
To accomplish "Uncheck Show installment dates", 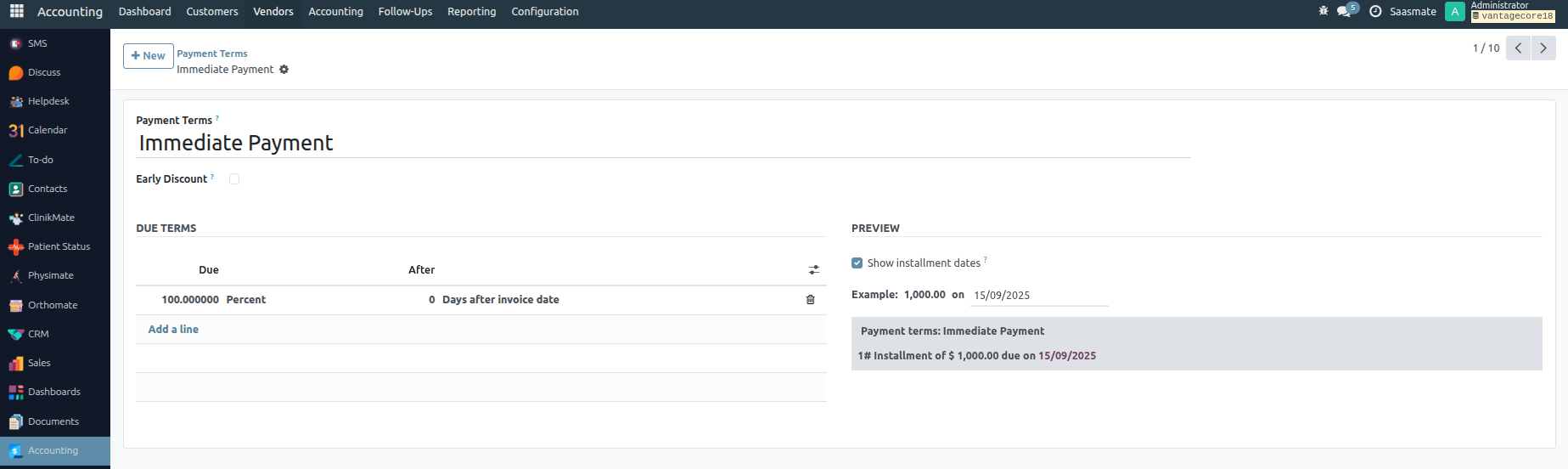I will 857,263.
